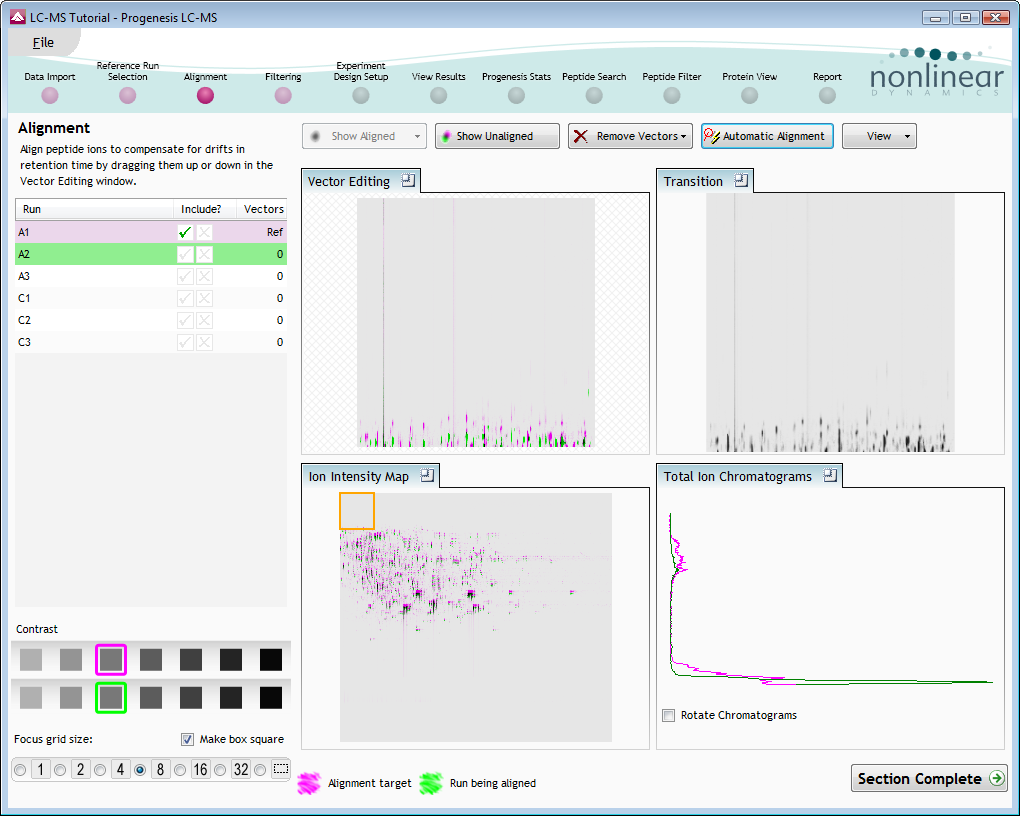
Task: Jump to the Filtering workflow step
Action: tap(283, 95)
